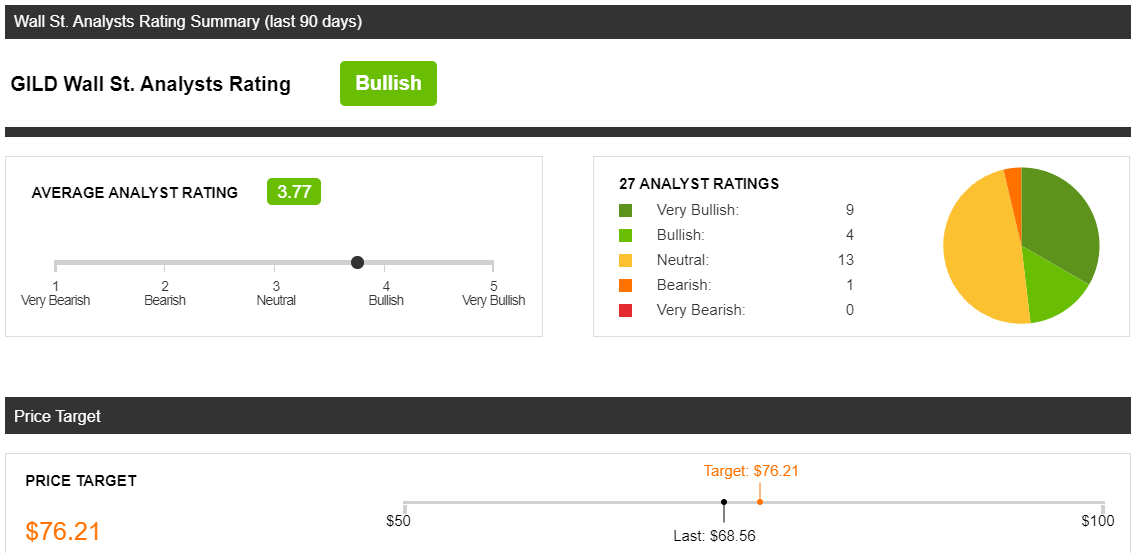Click the green Bullish rating badge

(388, 83)
